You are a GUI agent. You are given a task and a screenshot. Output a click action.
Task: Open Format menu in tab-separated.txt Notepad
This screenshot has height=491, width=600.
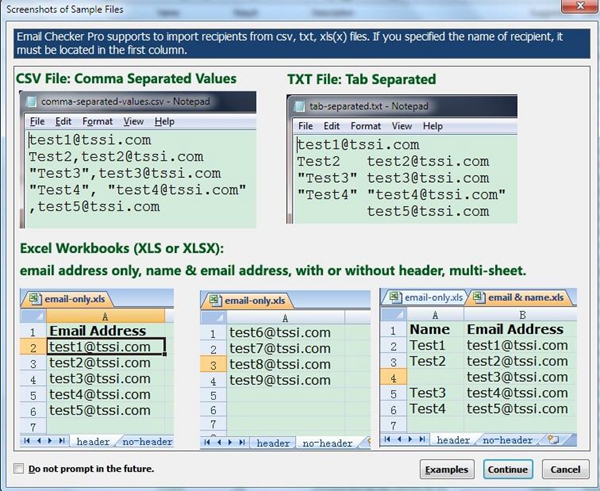pyautogui.click(x=365, y=126)
